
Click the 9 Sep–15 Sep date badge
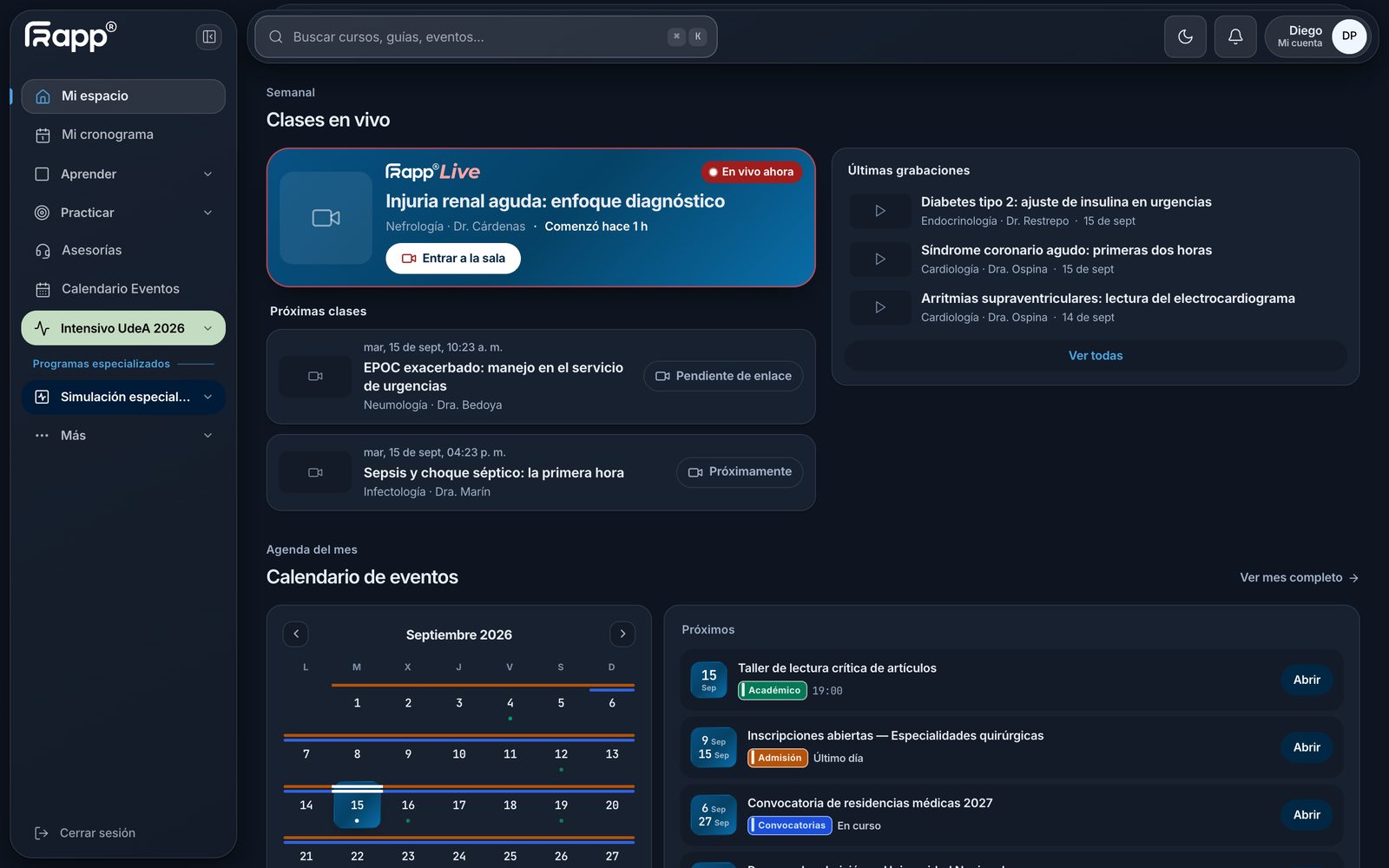pos(714,747)
